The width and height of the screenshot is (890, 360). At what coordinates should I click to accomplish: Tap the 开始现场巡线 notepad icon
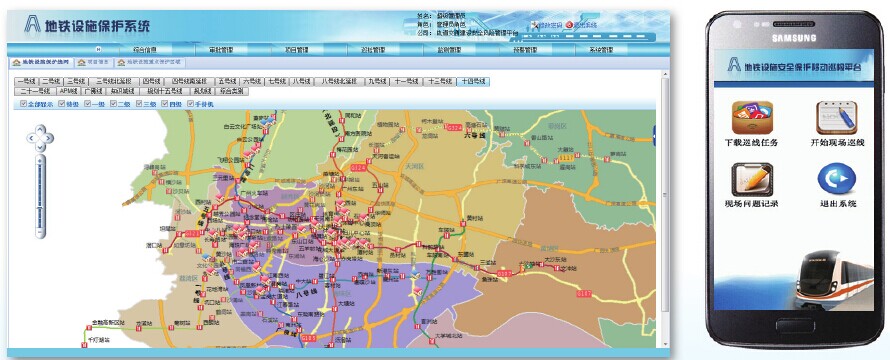pos(837,118)
